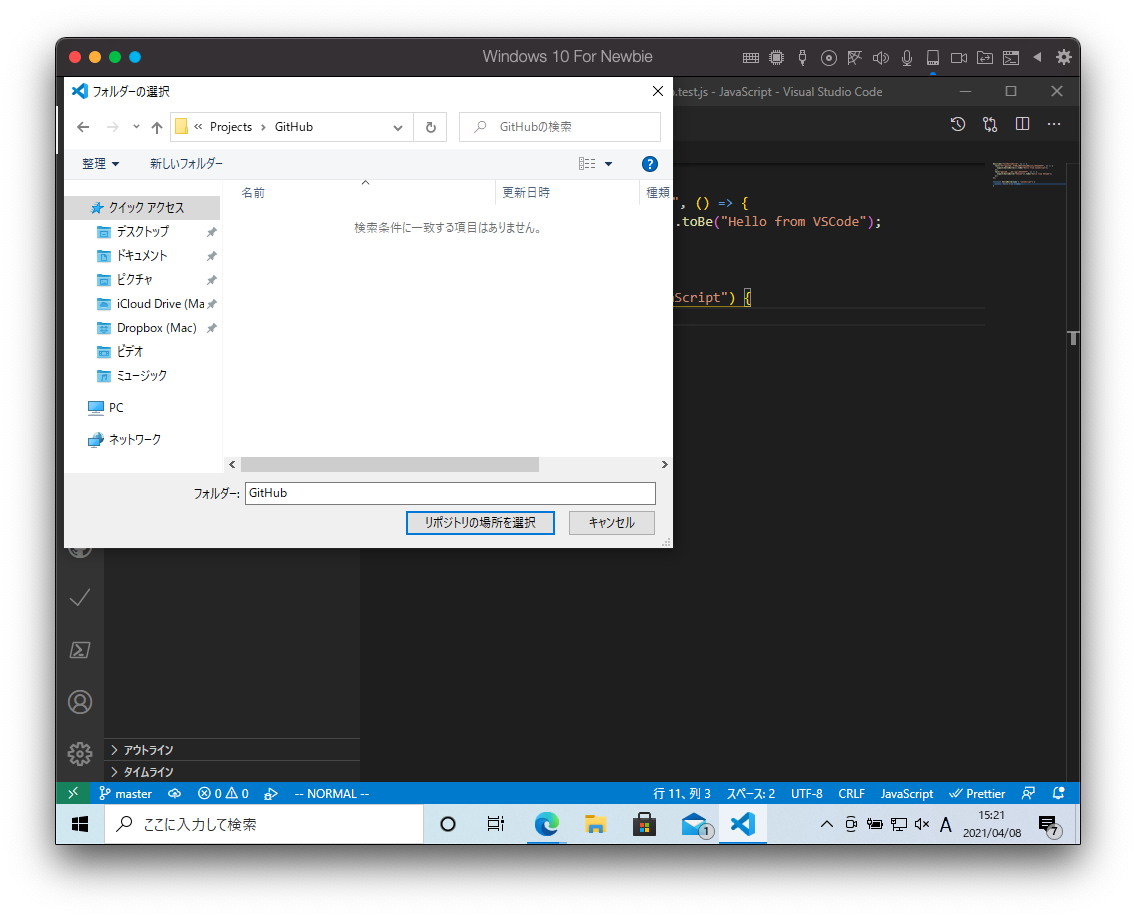
Task: Go up one folder level
Action: (x=156, y=127)
